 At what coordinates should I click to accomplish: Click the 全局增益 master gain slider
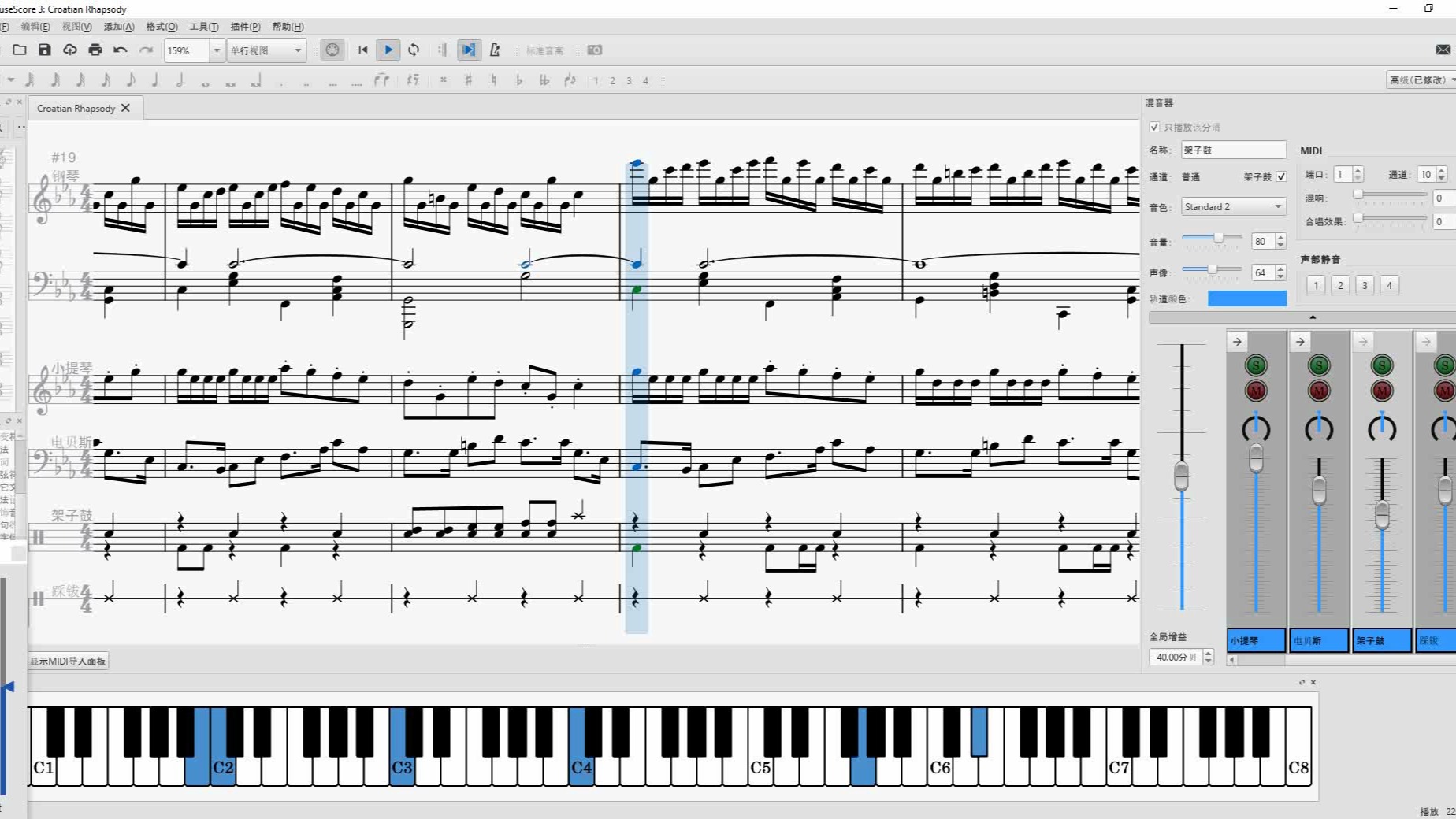tap(1181, 476)
